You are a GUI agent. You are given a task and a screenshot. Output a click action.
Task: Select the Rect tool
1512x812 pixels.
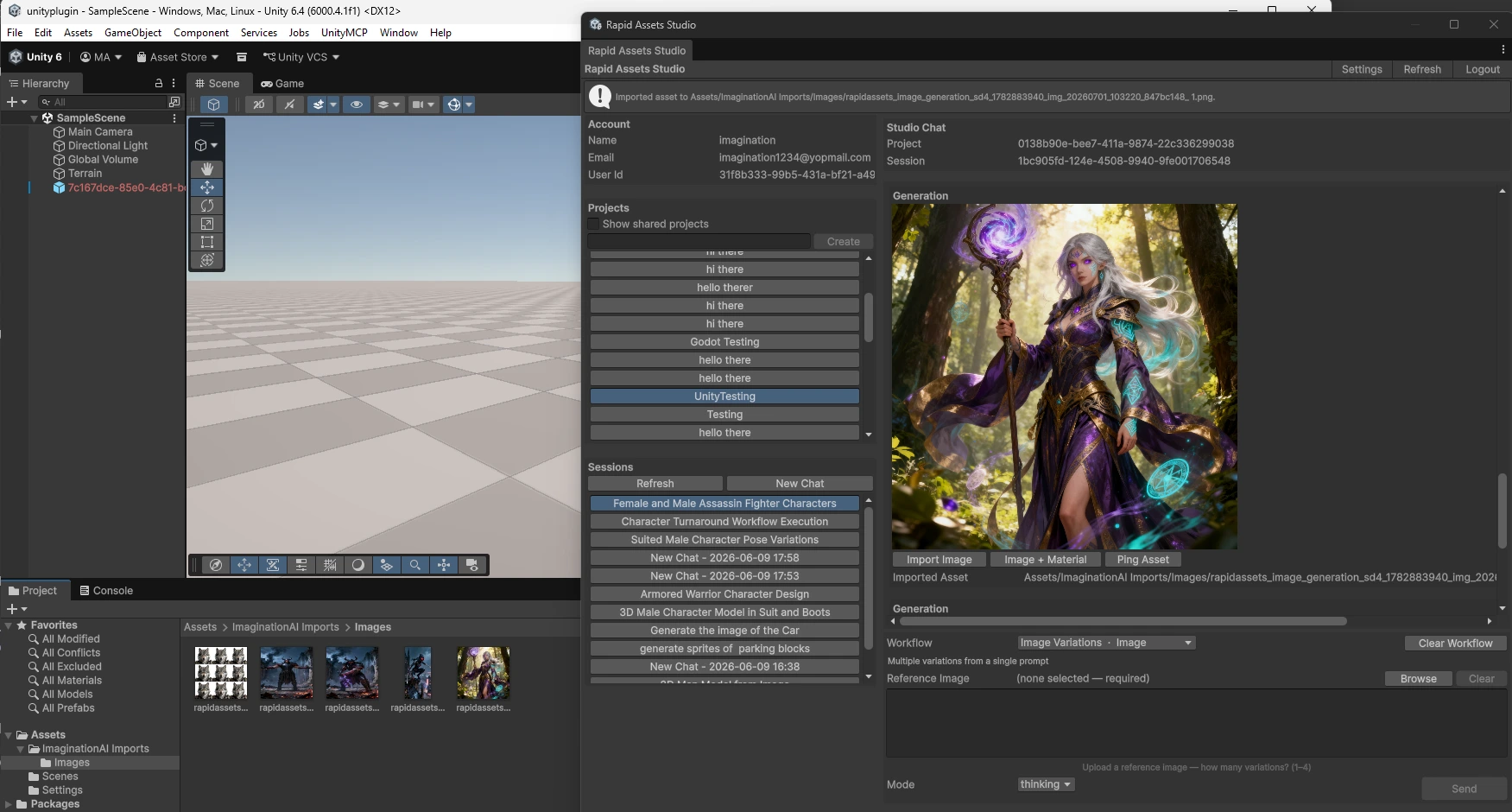207,242
